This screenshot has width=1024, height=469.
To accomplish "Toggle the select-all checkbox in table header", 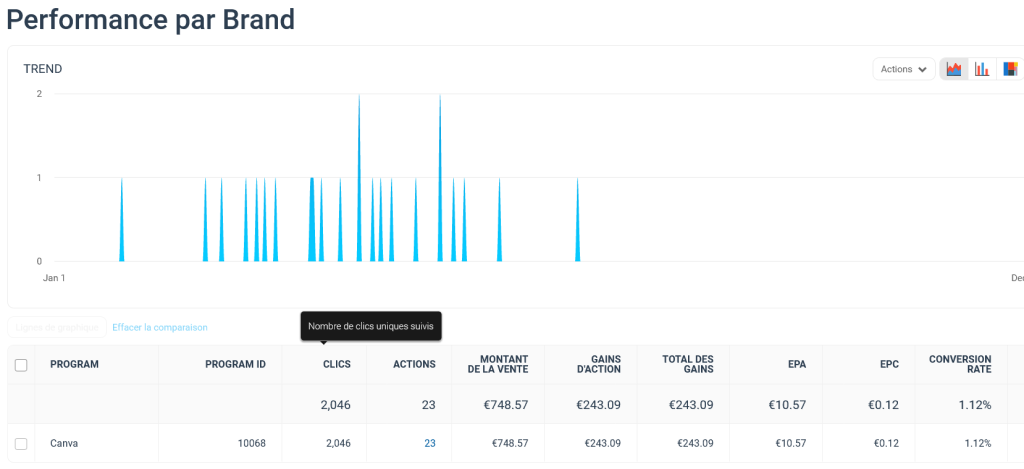I will (x=21, y=365).
